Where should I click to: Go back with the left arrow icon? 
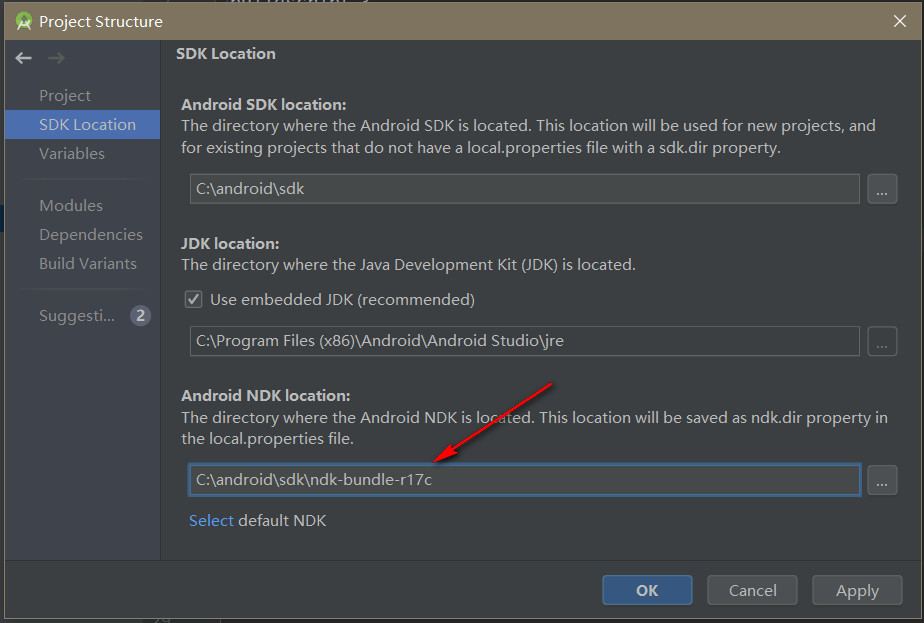(24, 58)
